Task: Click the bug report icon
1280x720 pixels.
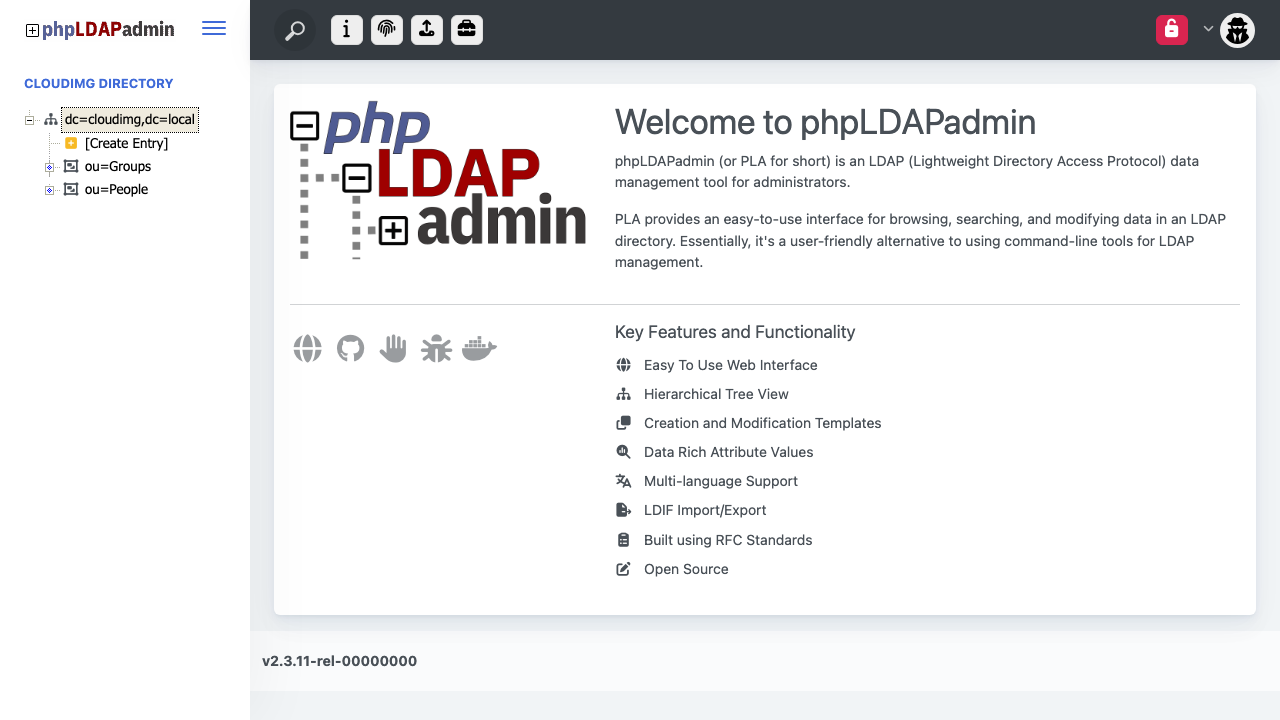Action: point(436,348)
